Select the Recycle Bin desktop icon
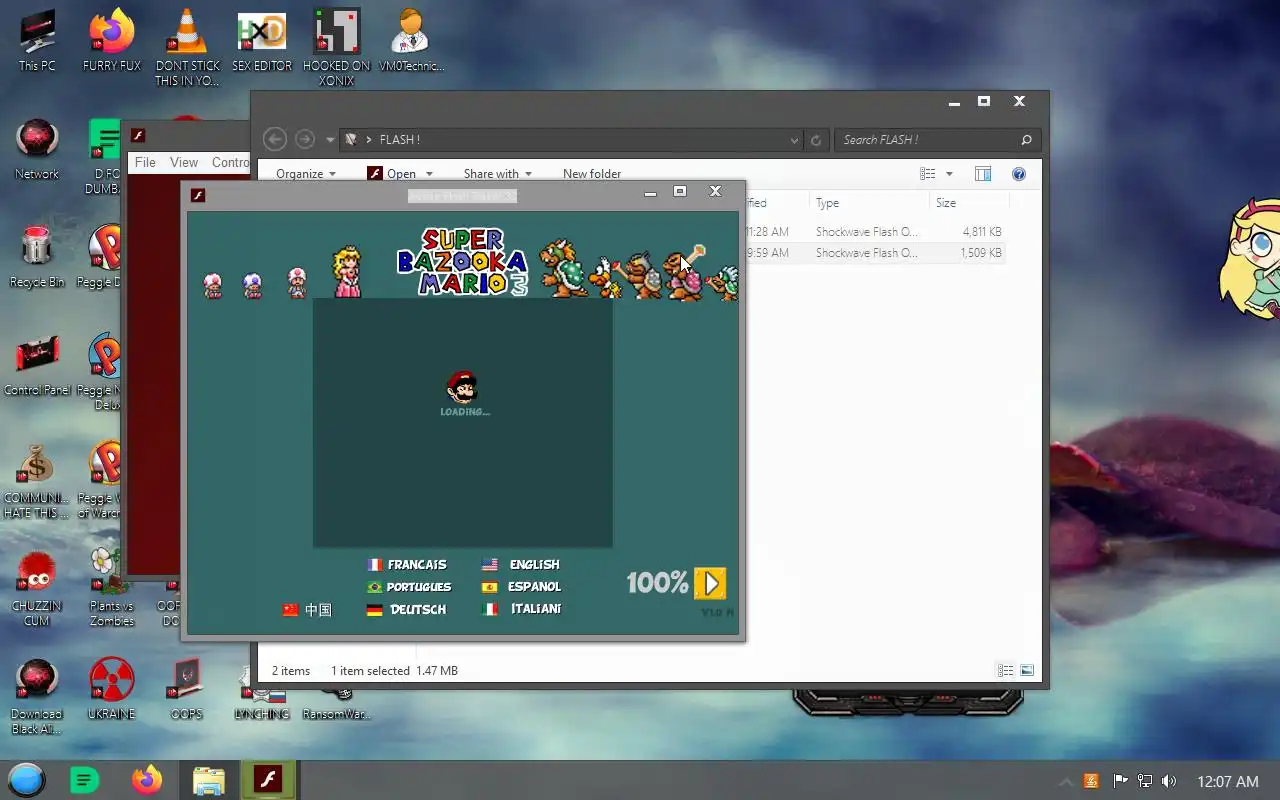Viewport: 1280px width, 800px height. click(x=37, y=257)
